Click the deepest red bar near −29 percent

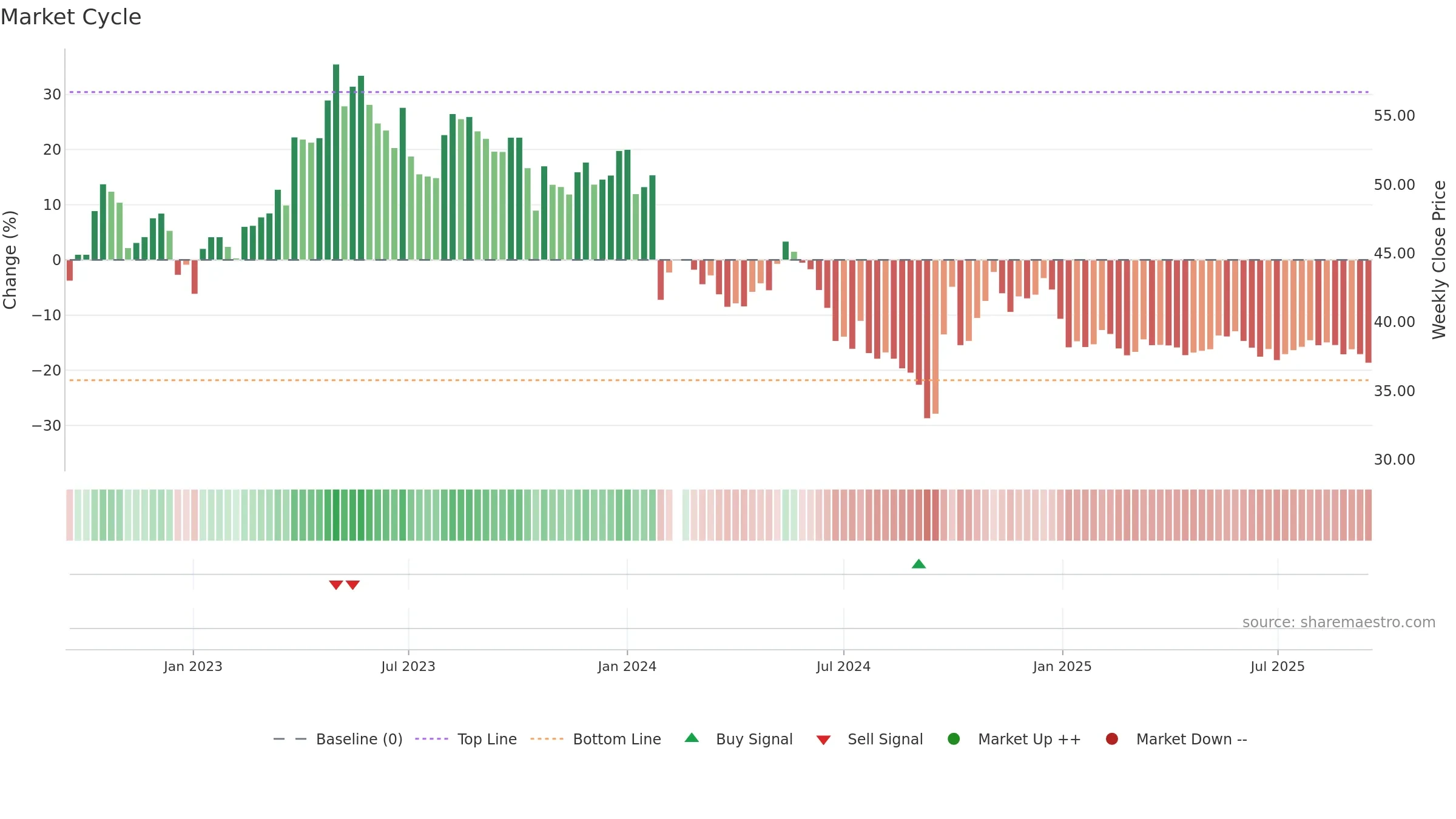(x=927, y=339)
